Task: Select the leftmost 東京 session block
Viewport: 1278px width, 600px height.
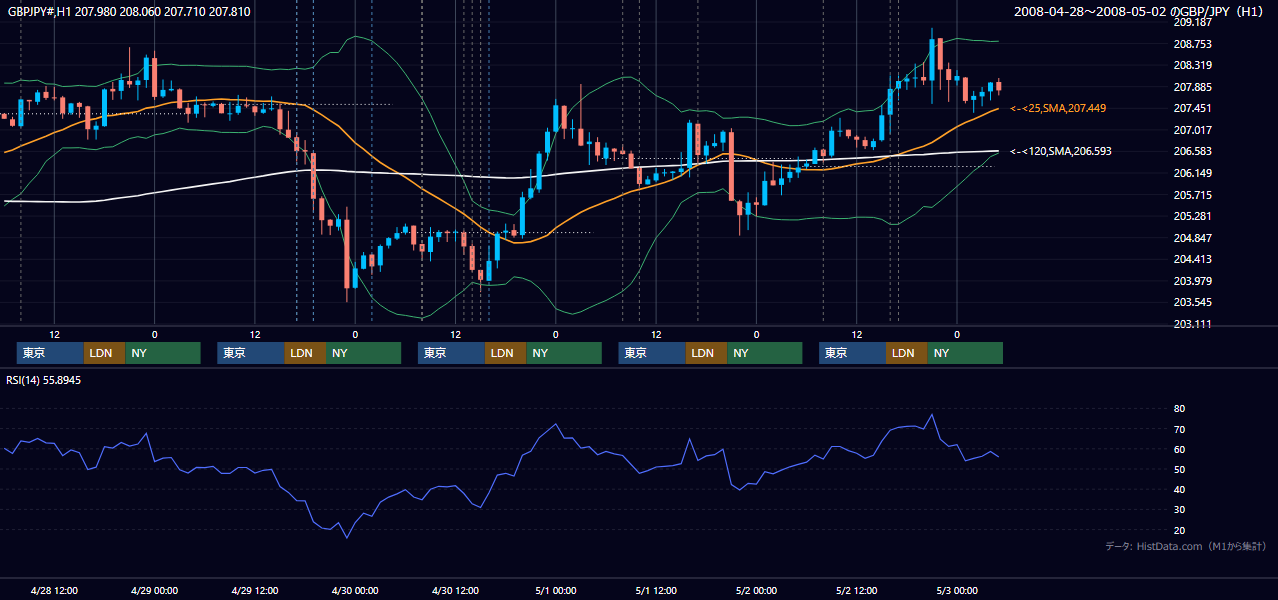Action: (50, 353)
